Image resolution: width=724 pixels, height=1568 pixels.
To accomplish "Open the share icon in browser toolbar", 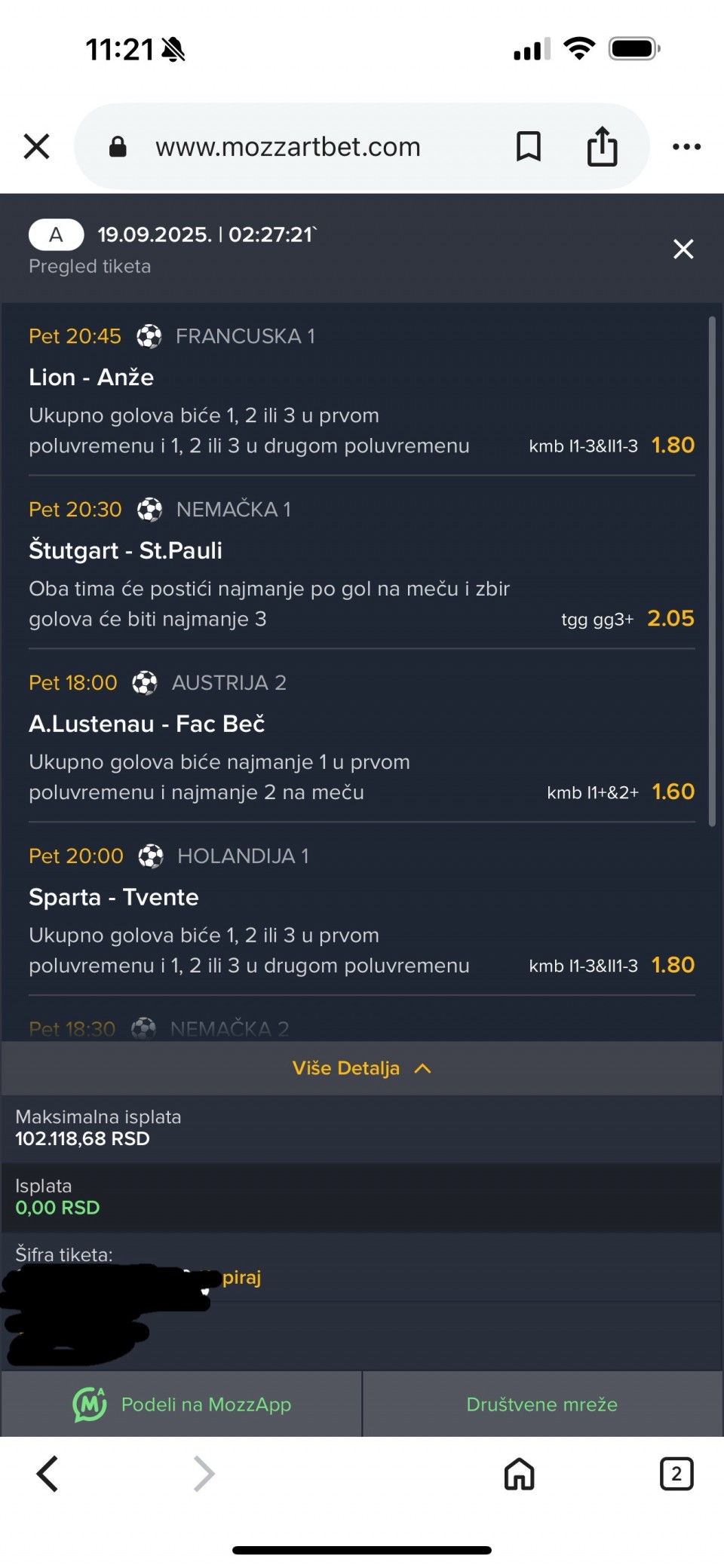I will click(x=602, y=145).
